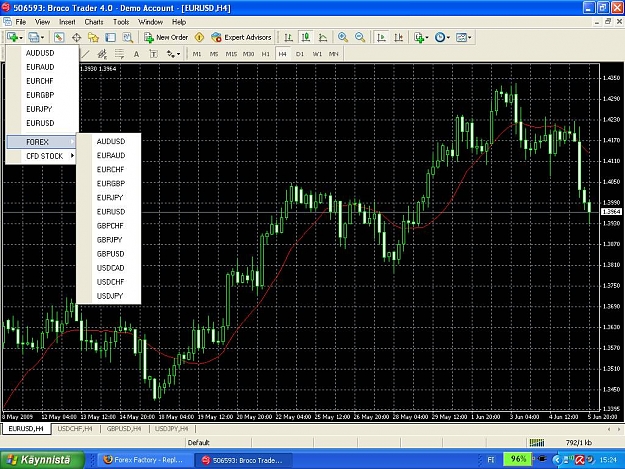625x469 pixels.
Task: Open Market Watch window icon
Action: click(59, 37)
